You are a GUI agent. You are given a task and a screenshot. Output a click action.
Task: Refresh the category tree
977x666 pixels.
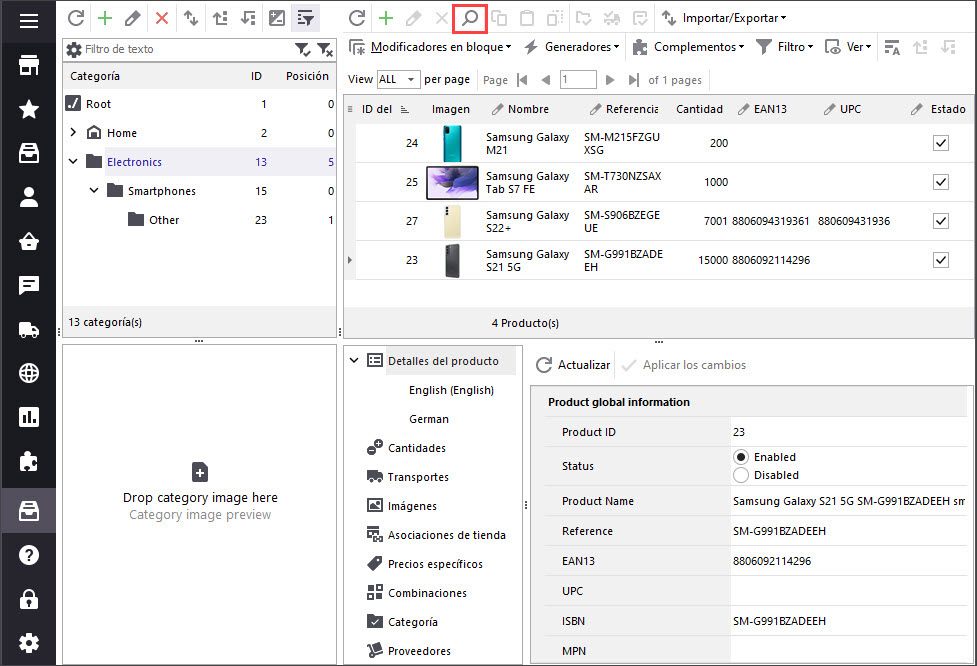point(76,18)
